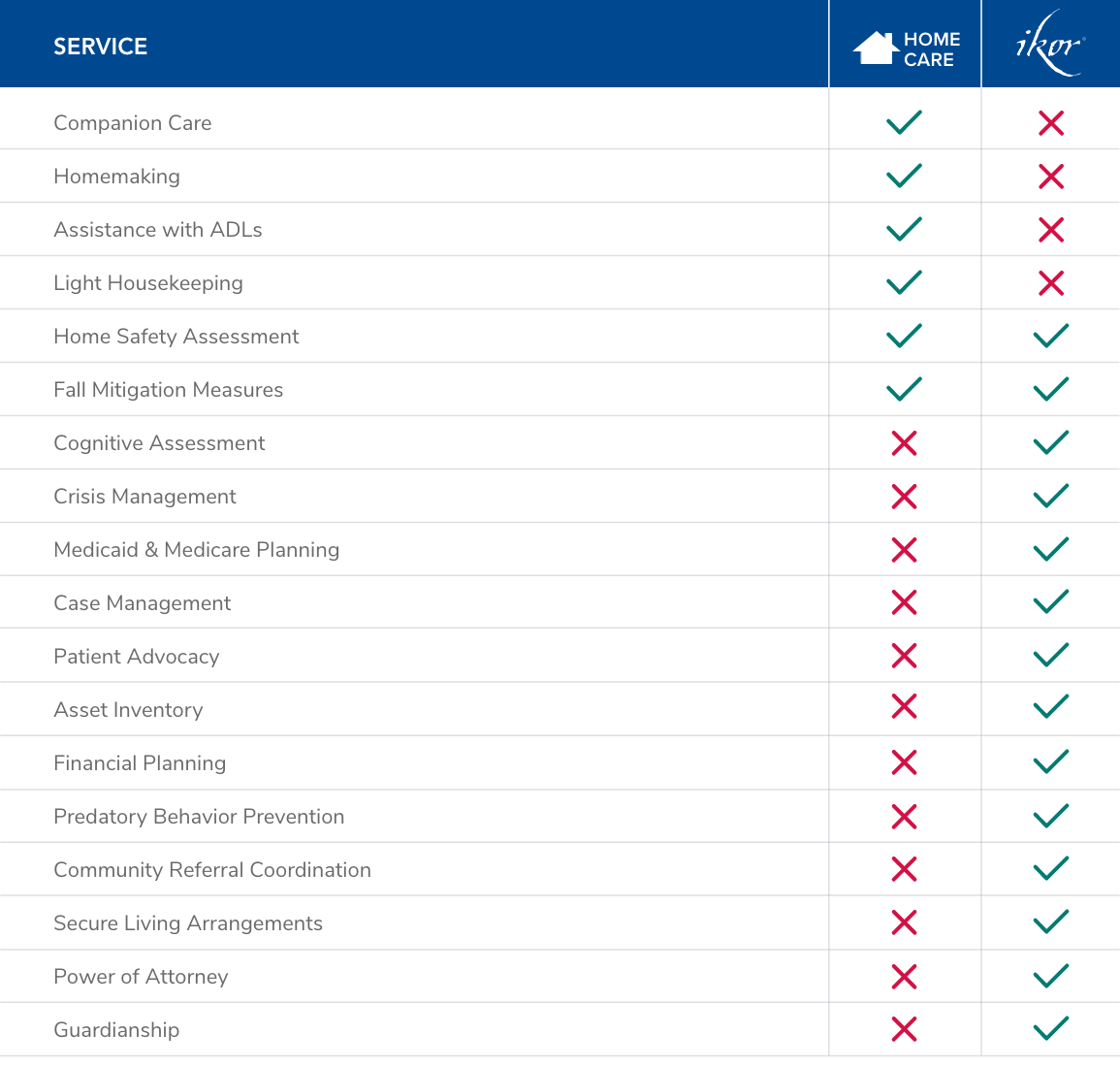
Task: Toggle the IKOR check for Financial Planning
Action: click(1050, 762)
